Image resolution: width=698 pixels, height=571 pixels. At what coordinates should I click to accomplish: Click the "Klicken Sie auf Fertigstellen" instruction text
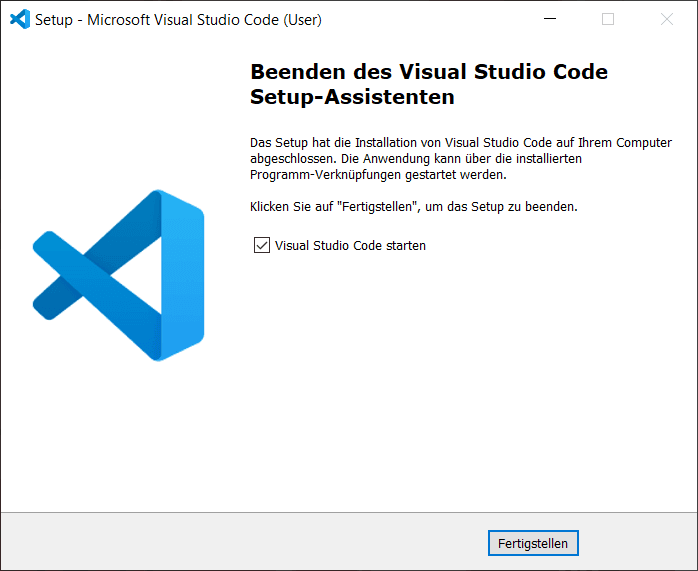click(414, 207)
